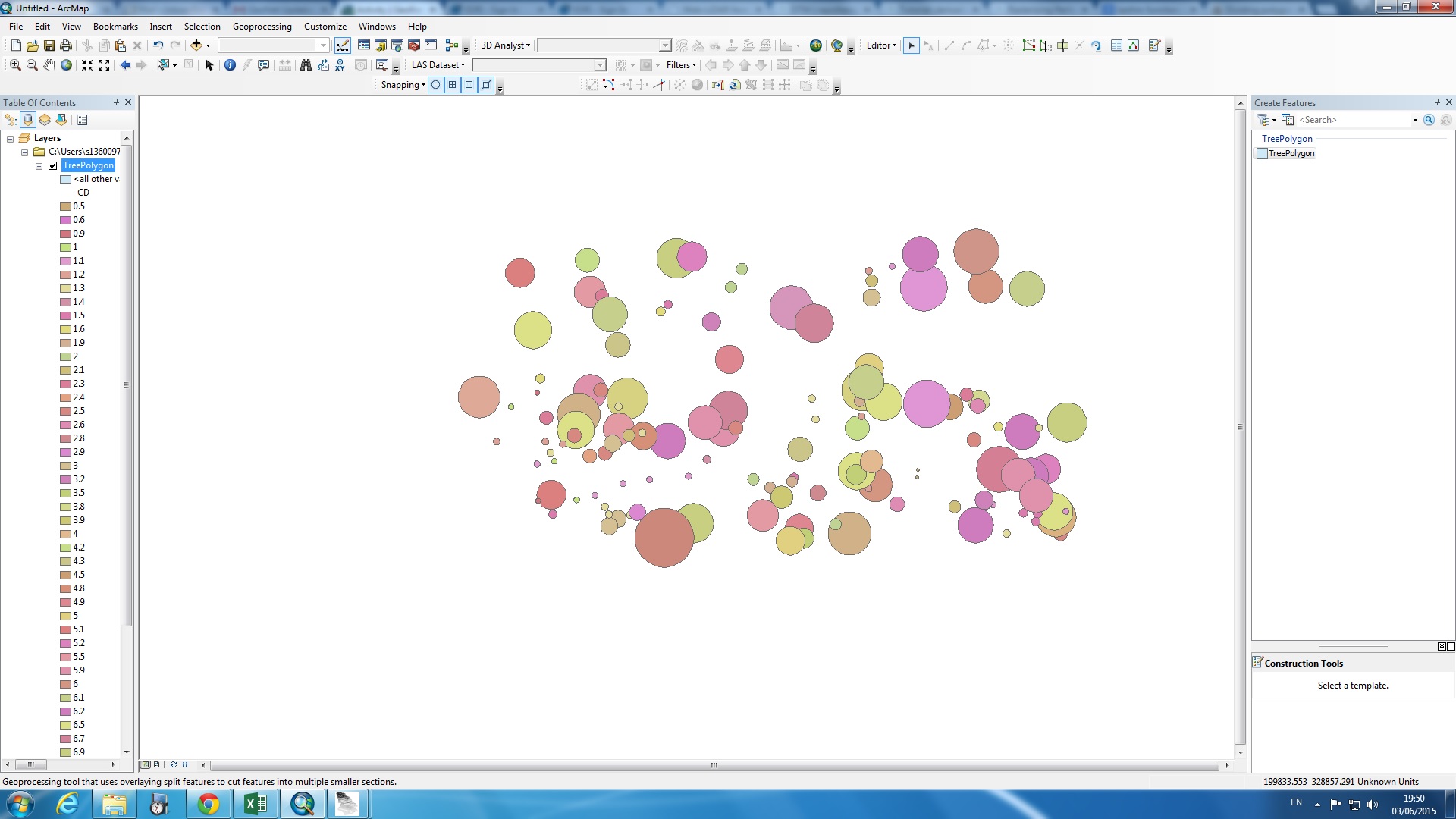Click the TreePolygon in Create Features panel

1290,153
